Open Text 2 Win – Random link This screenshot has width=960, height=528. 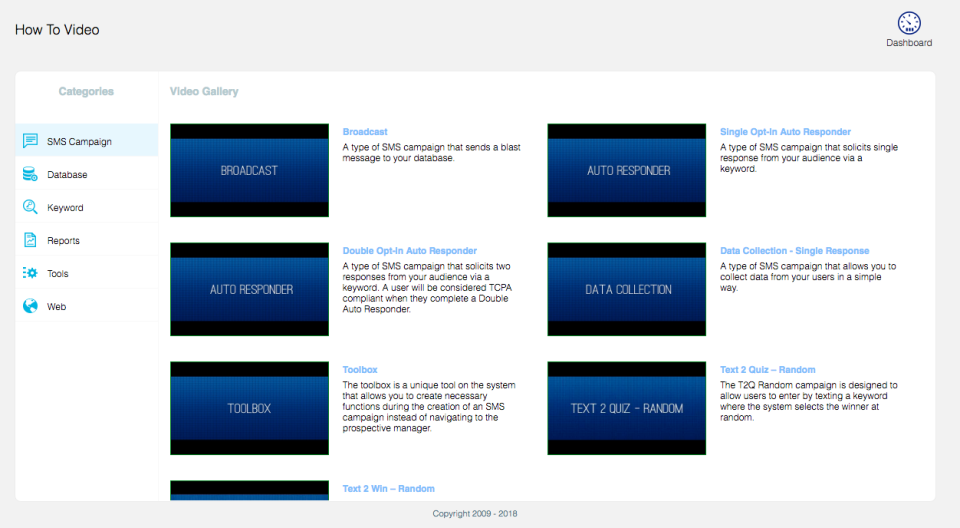pyautogui.click(x=388, y=488)
